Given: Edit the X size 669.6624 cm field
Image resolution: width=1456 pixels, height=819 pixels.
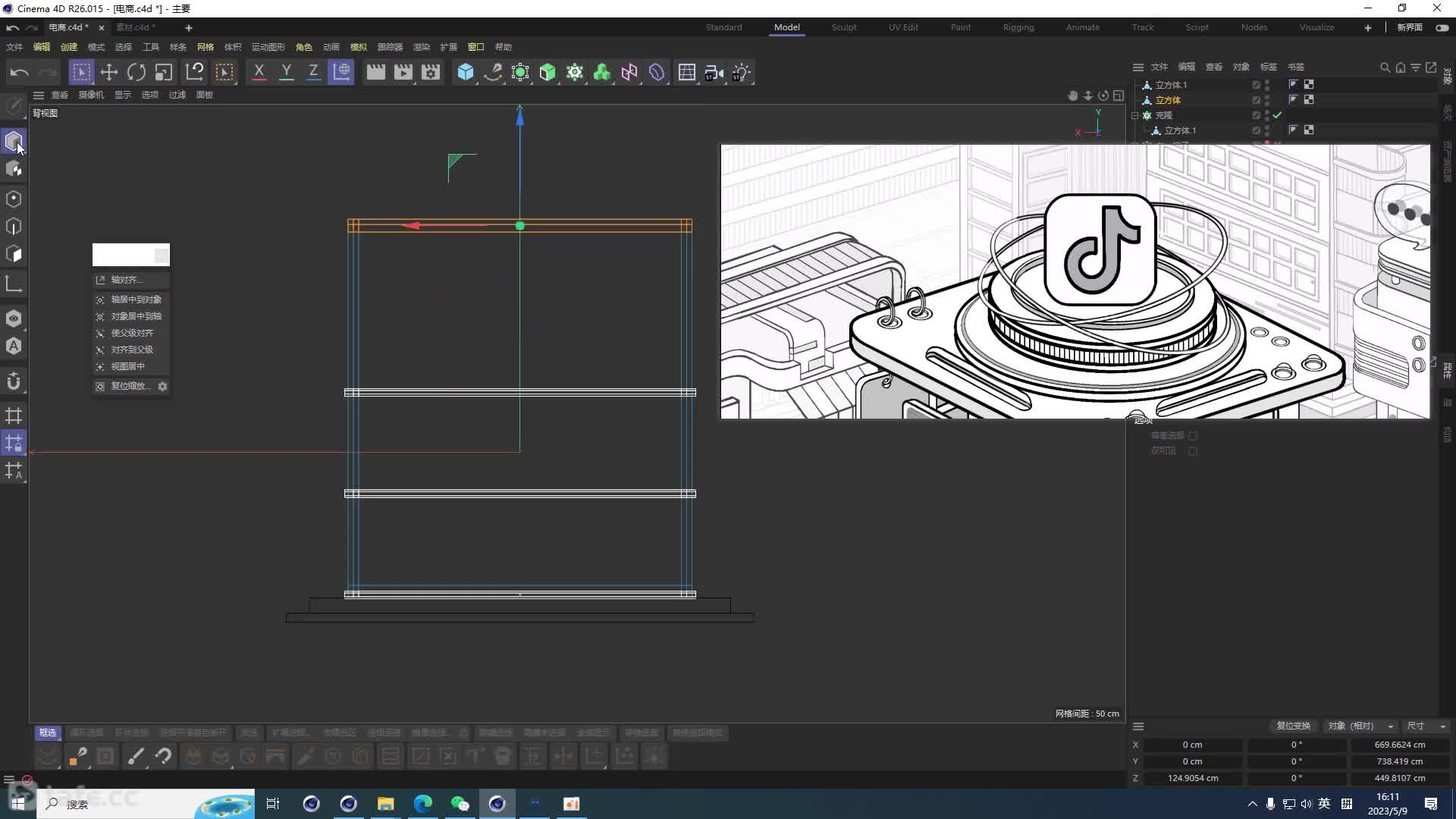Looking at the screenshot, I should 1399,745.
